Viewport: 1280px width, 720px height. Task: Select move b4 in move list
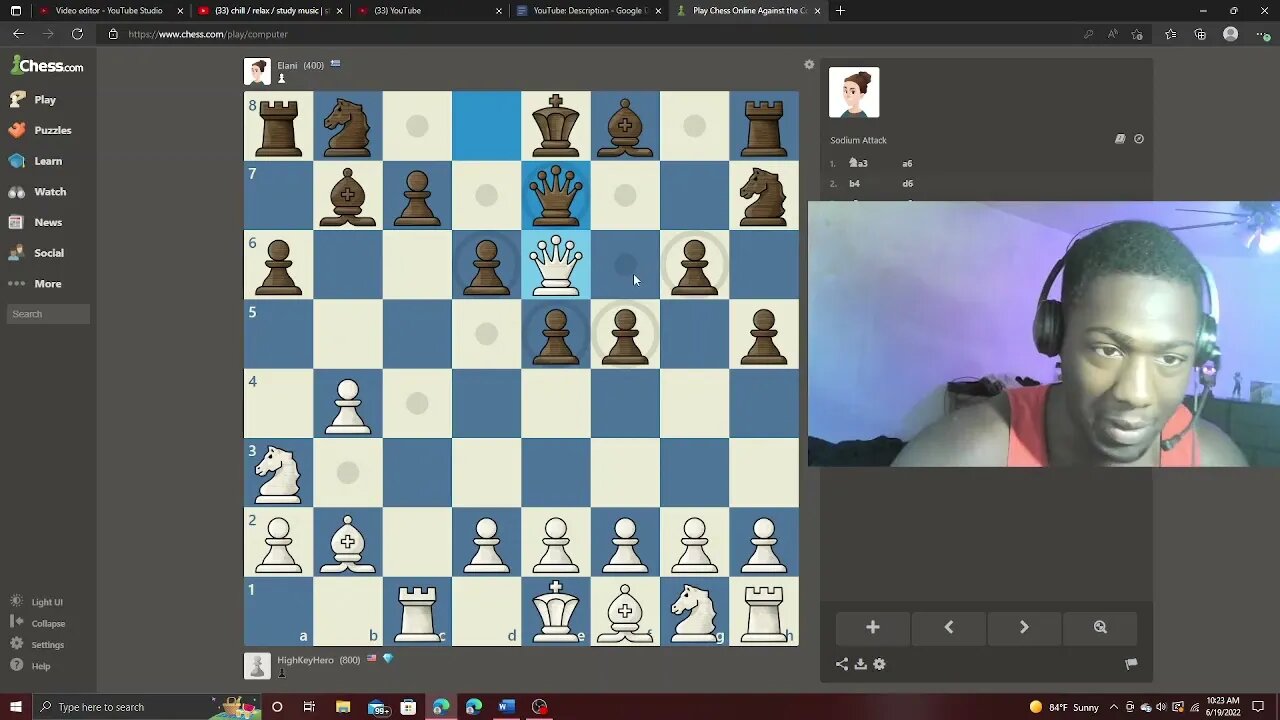coord(855,183)
